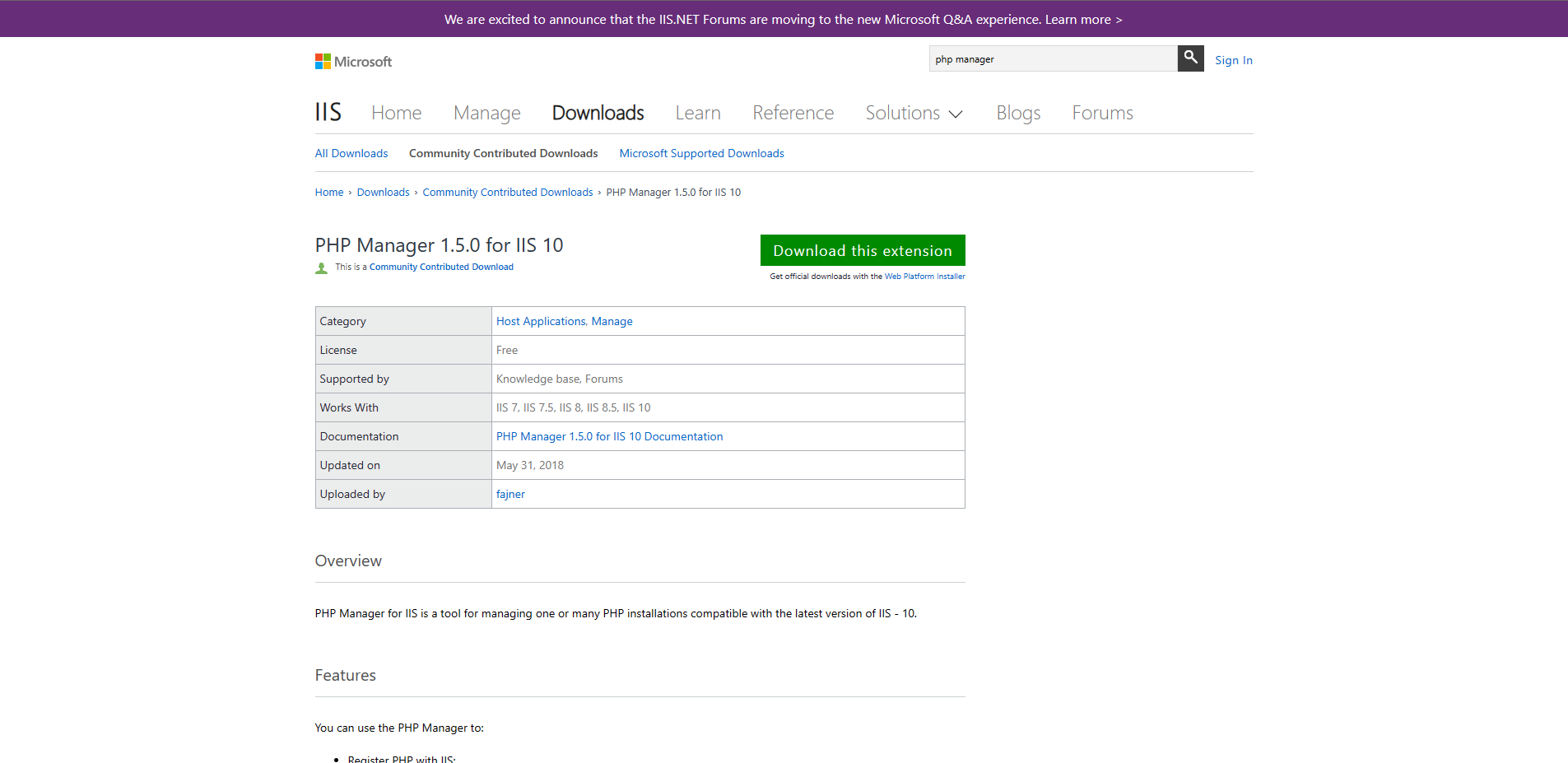
Task: Click the community contributor person icon
Action: (x=322, y=268)
